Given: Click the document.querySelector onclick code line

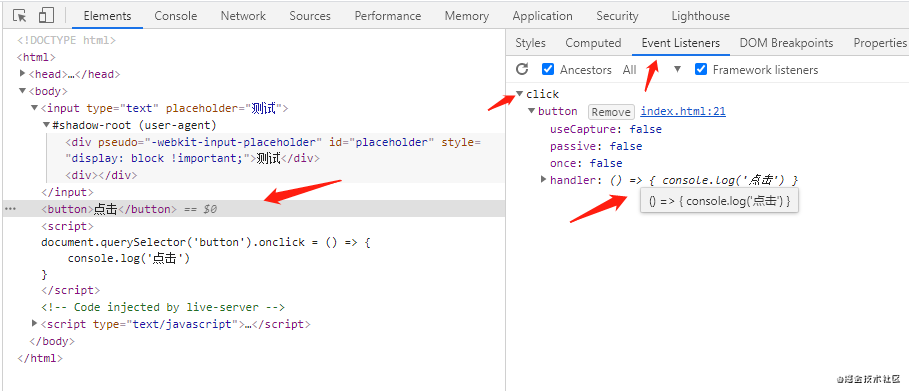Looking at the screenshot, I should tap(206, 242).
